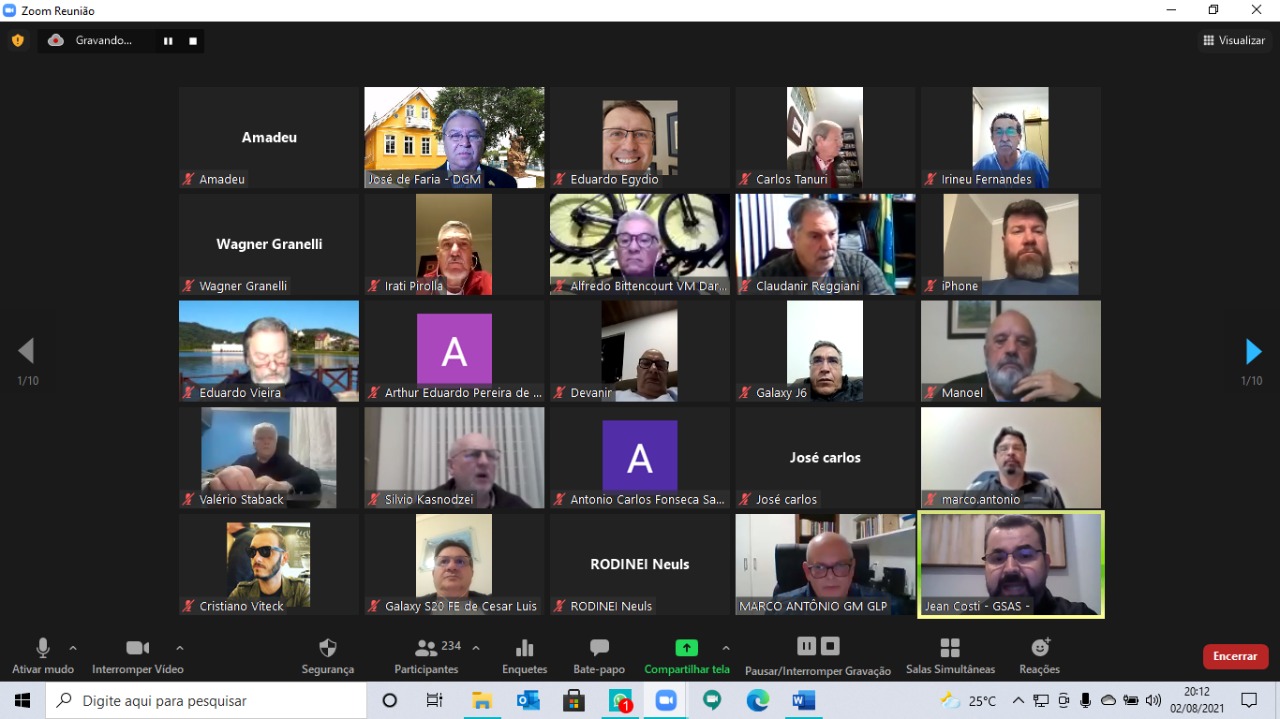The image size is (1280, 719).
Task: Click the green Compartilhar tela icon
Action: tap(686, 648)
